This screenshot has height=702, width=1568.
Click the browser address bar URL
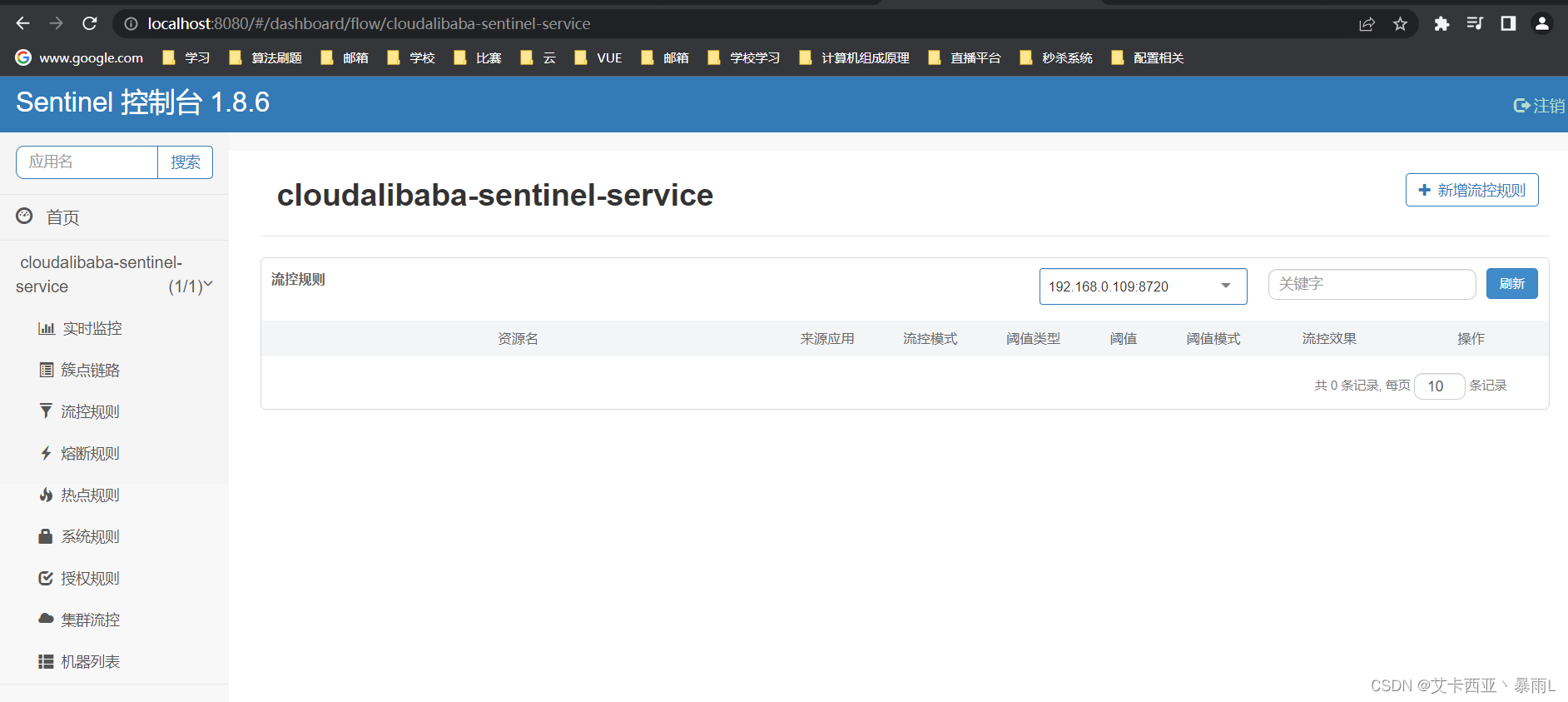click(x=369, y=24)
